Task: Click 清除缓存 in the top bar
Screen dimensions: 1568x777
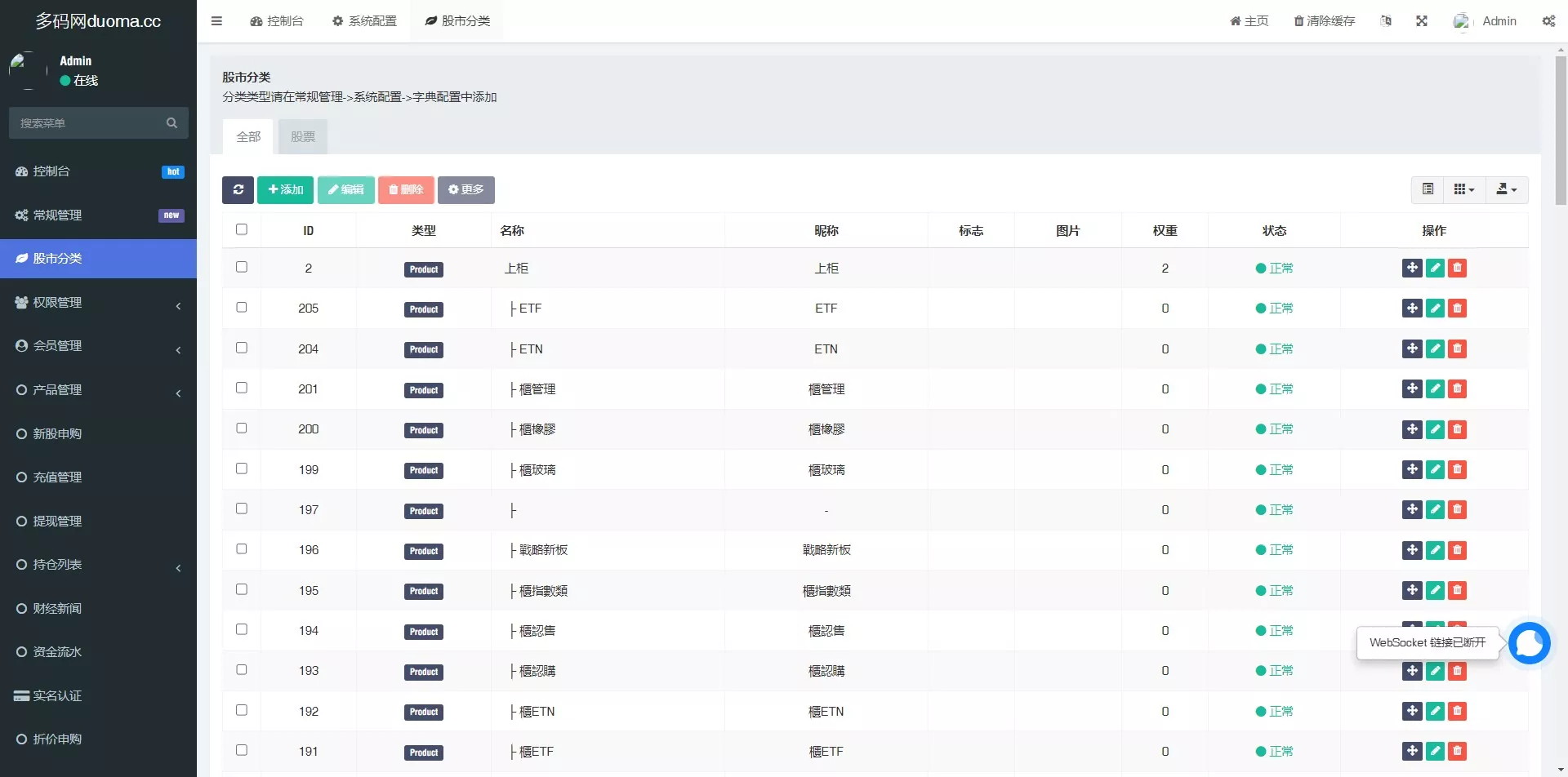Action: coord(1324,21)
